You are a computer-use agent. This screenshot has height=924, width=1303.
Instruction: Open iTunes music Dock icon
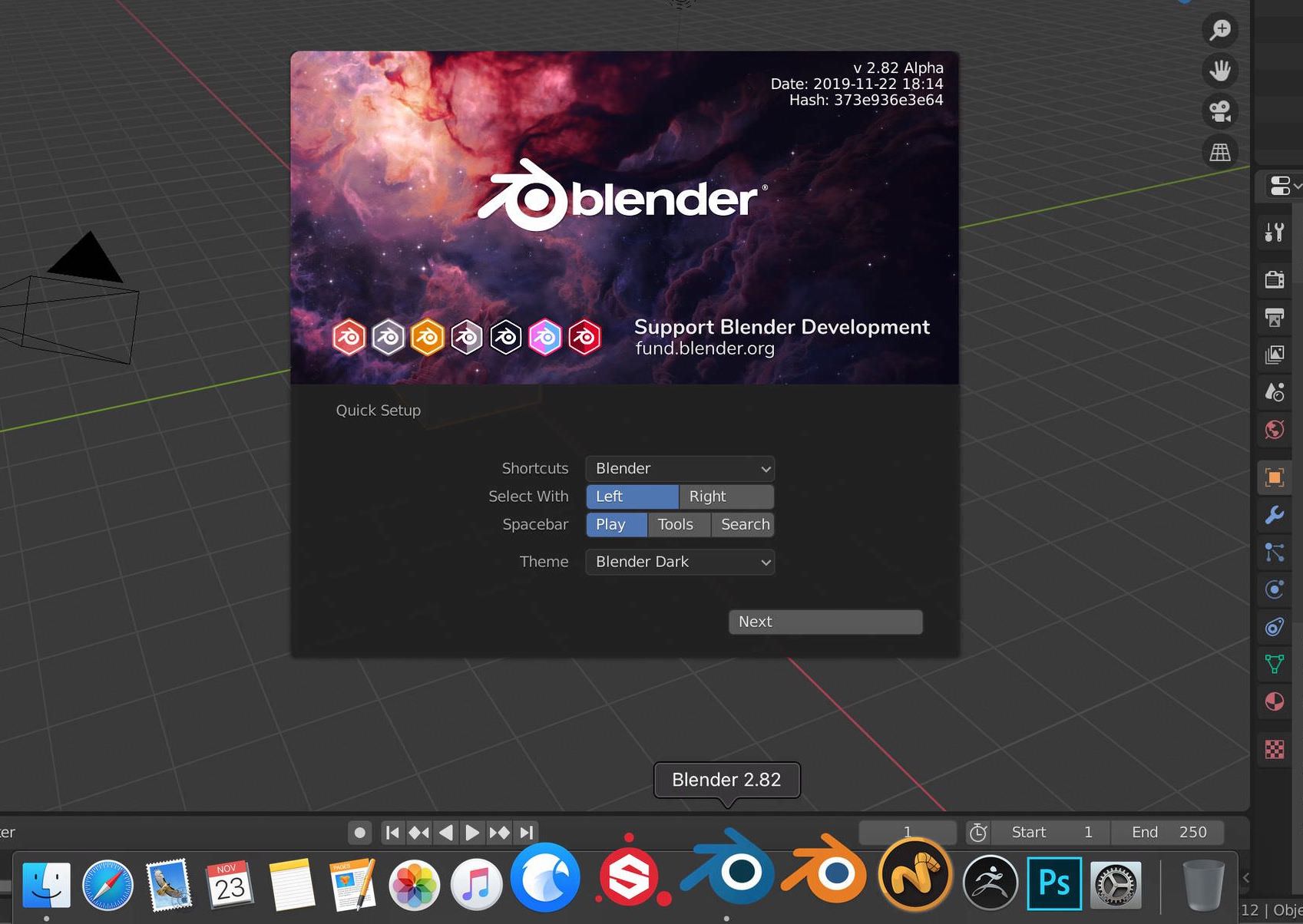click(476, 885)
